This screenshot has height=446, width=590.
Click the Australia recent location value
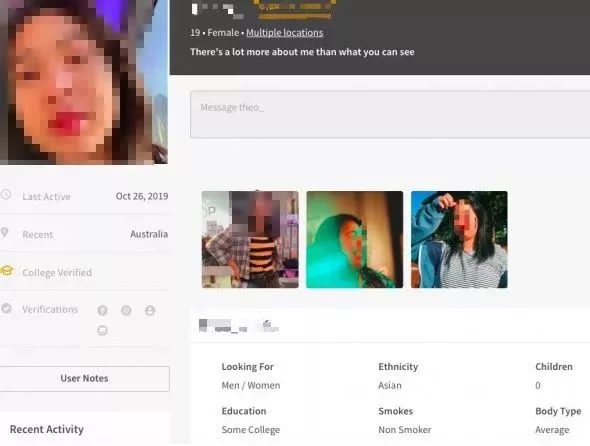point(149,234)
